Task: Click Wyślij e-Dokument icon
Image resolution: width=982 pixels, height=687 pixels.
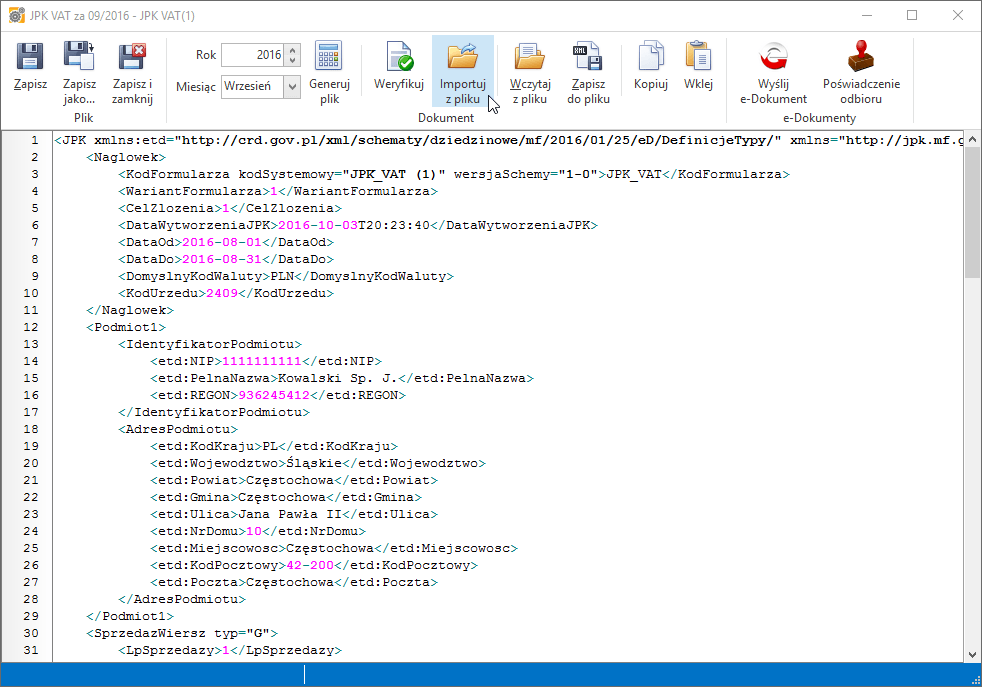Action: (x=773, y=58)
